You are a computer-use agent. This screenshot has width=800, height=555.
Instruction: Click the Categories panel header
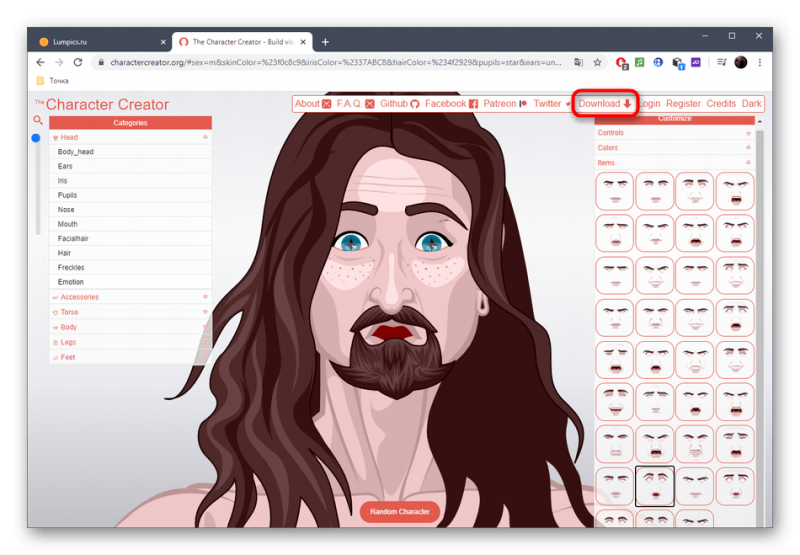[130, 123]
